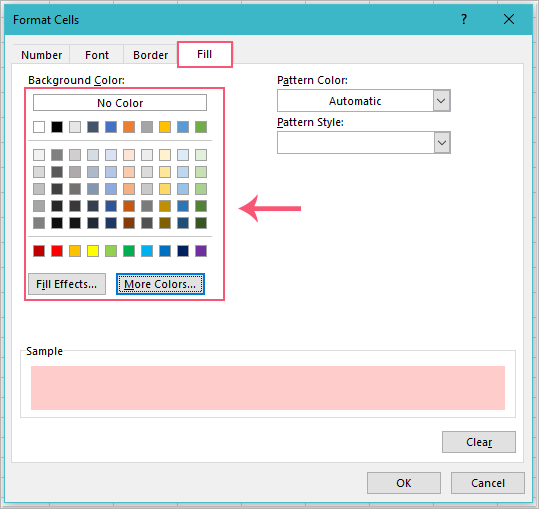Pick light blue standard color swatch
The image size is (539, 509).
(x=147, y=251)
